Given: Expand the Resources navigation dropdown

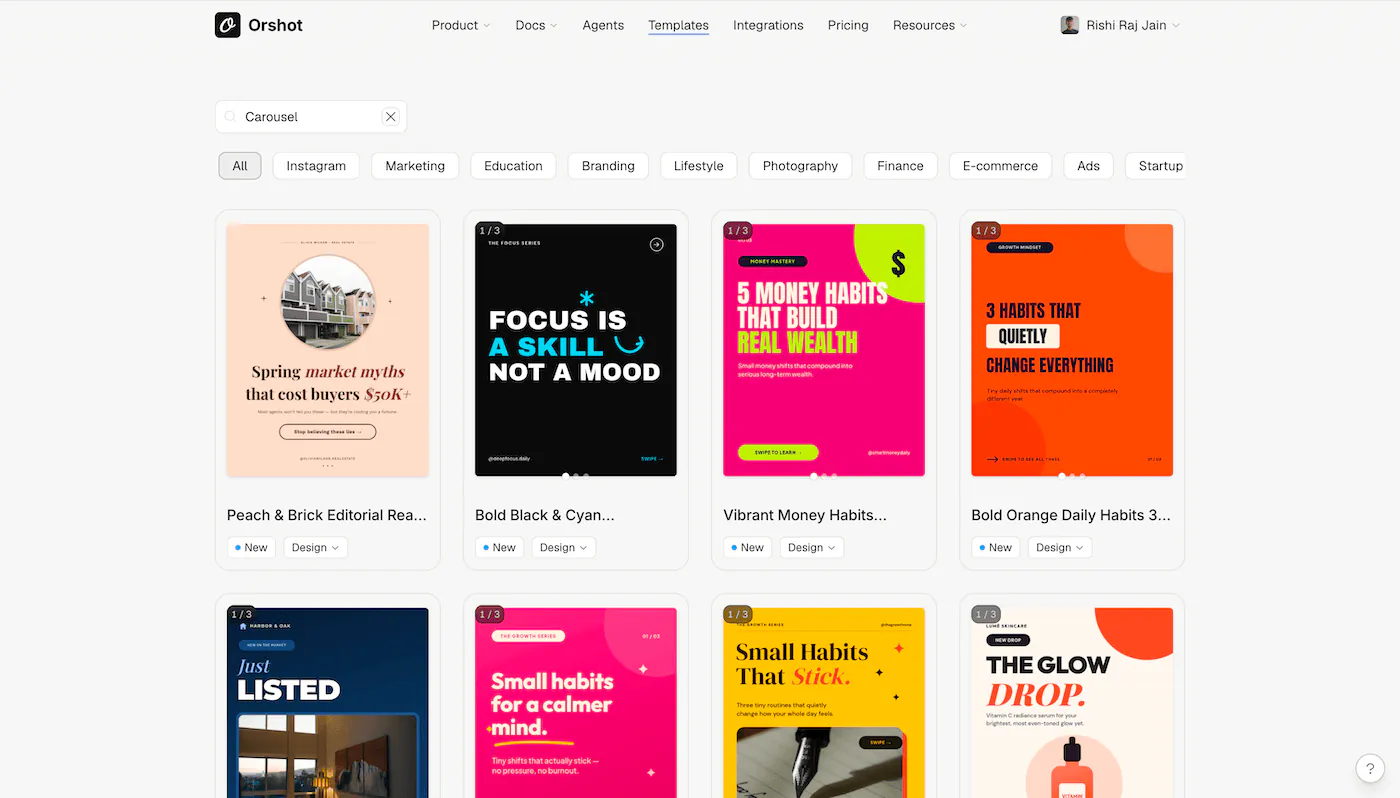Looking at the screenshot, I should click(x=930, y=25).
